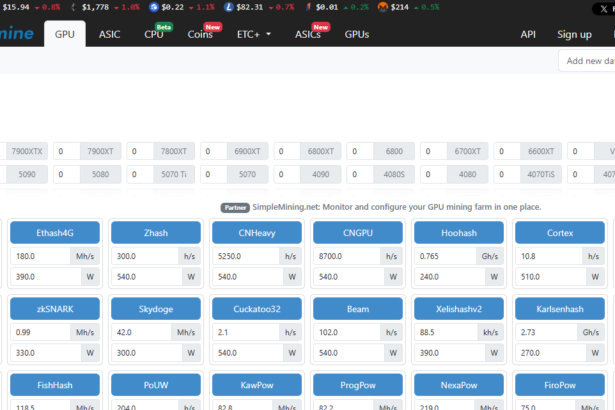Toggle the 7800XT GPU button

[x=174, y=151]
